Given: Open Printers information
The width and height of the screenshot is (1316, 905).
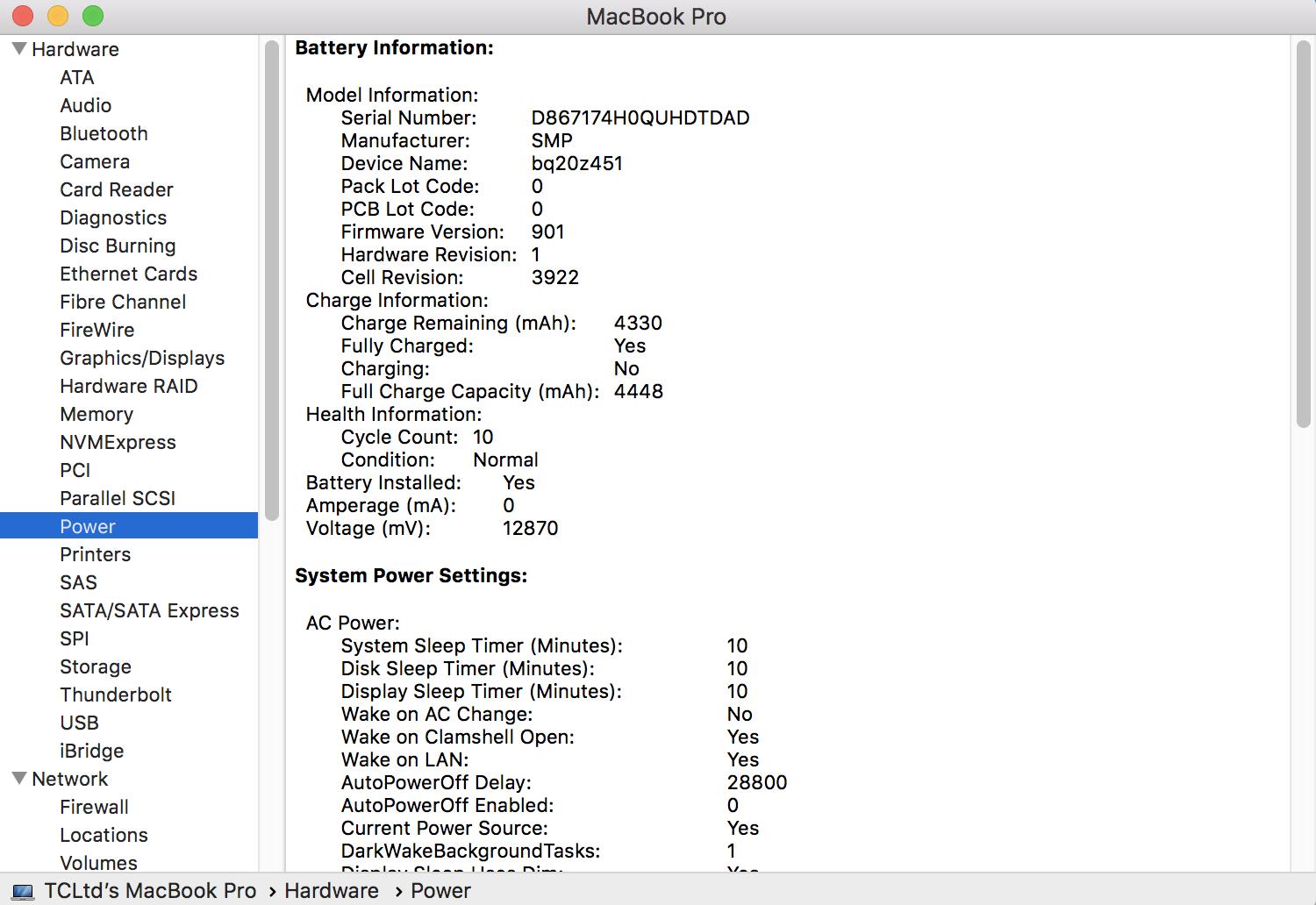Looking at the screenshot, I should coord(95,554).
